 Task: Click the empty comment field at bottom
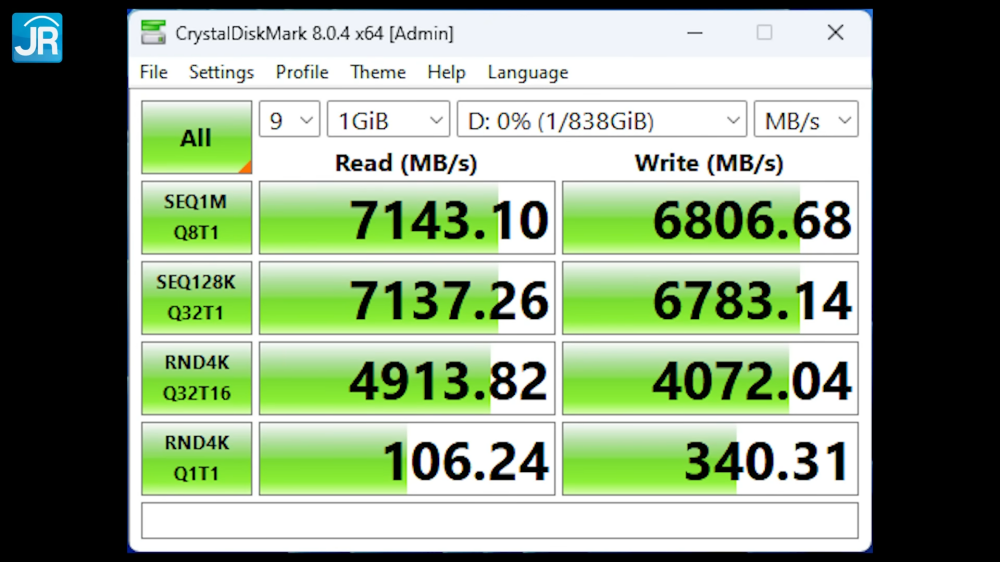(499, 521)
